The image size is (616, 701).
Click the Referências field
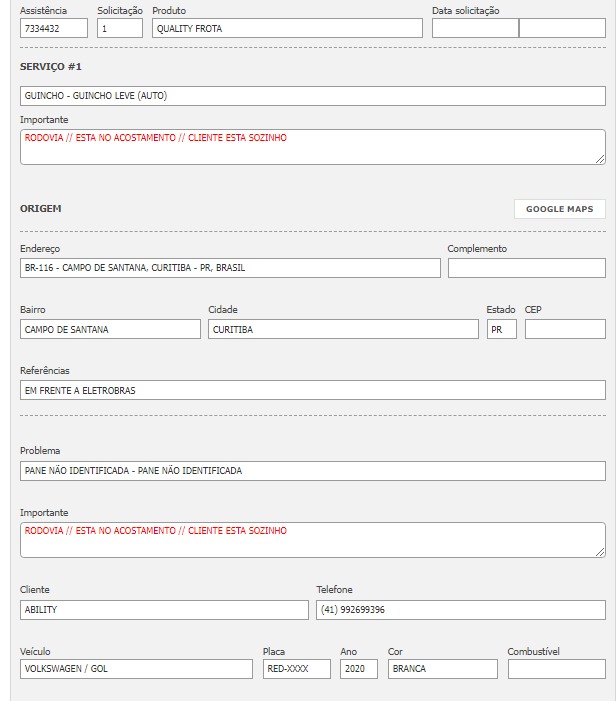click(312, 390)
